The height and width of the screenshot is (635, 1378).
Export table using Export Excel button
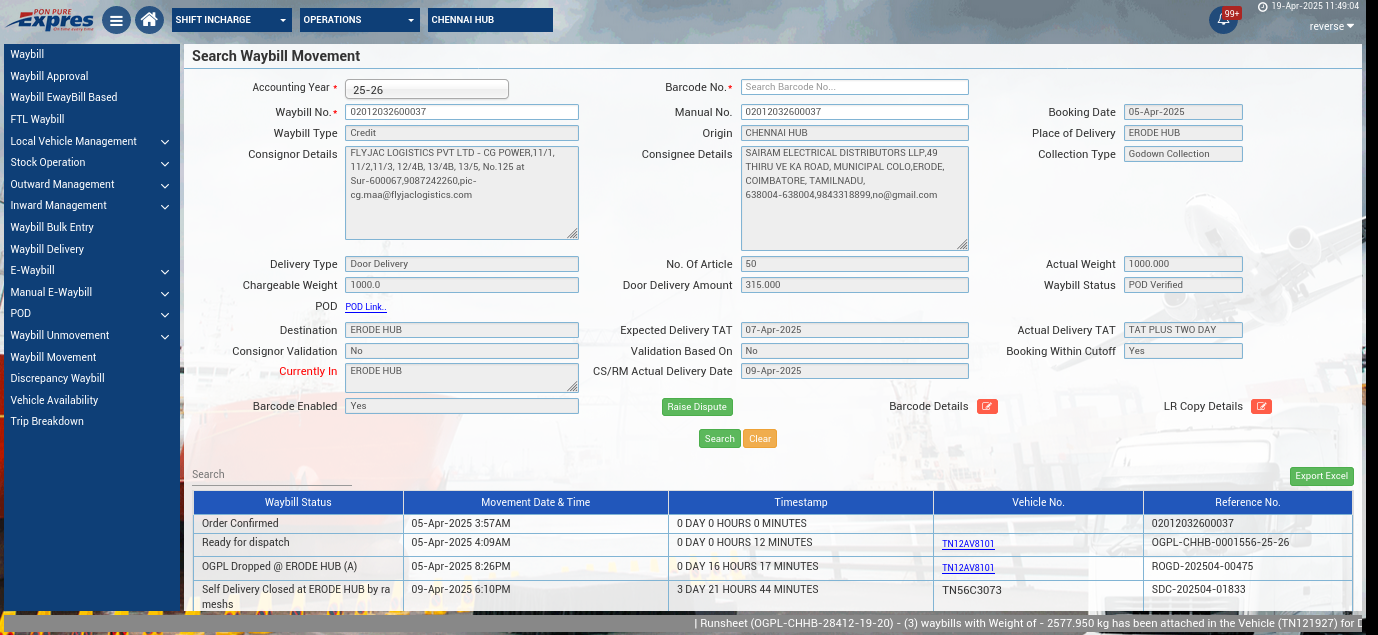click(1321, 476)
